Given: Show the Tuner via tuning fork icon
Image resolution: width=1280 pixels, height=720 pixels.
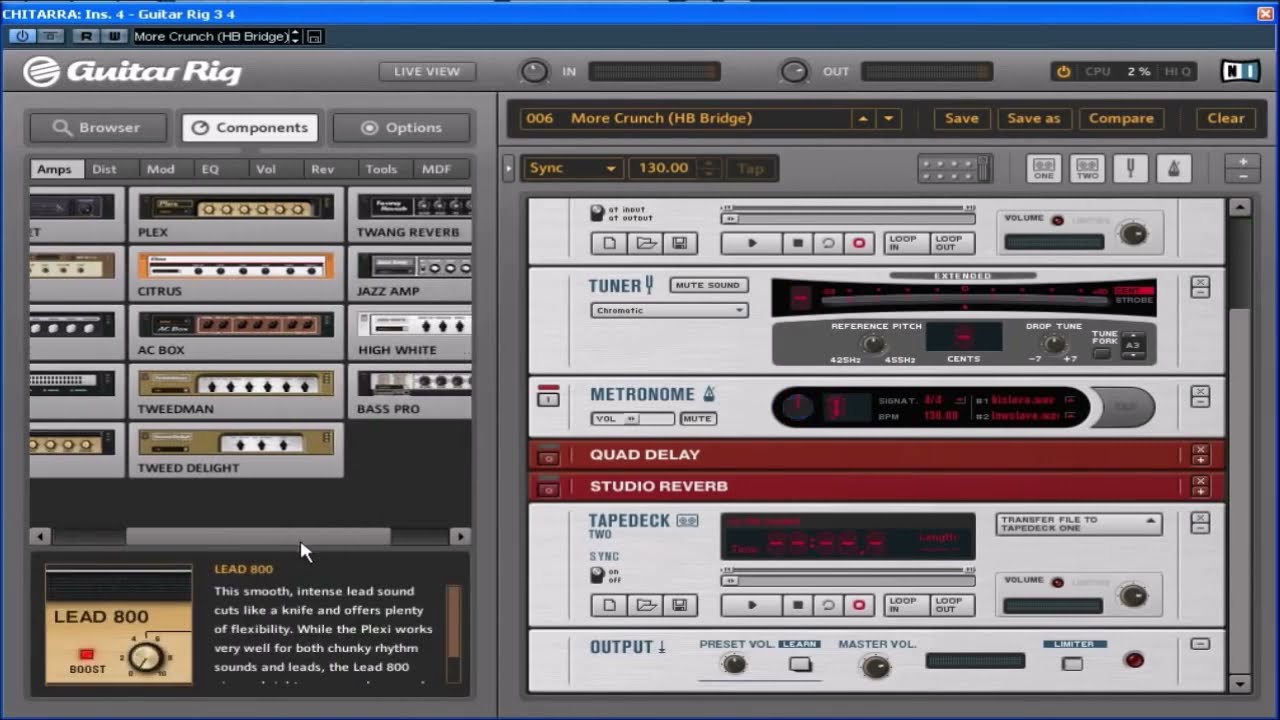Looking at the screenshot, I should pyautogui.click(x=1130, y=168).
